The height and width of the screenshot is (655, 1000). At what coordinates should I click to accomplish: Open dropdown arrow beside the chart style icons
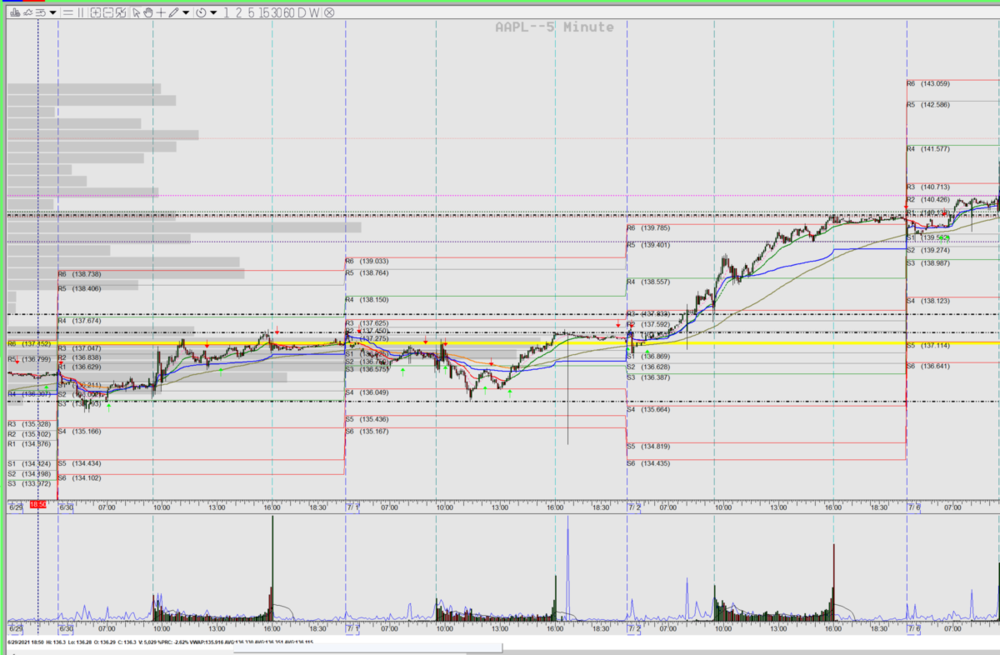coord(53,13)
